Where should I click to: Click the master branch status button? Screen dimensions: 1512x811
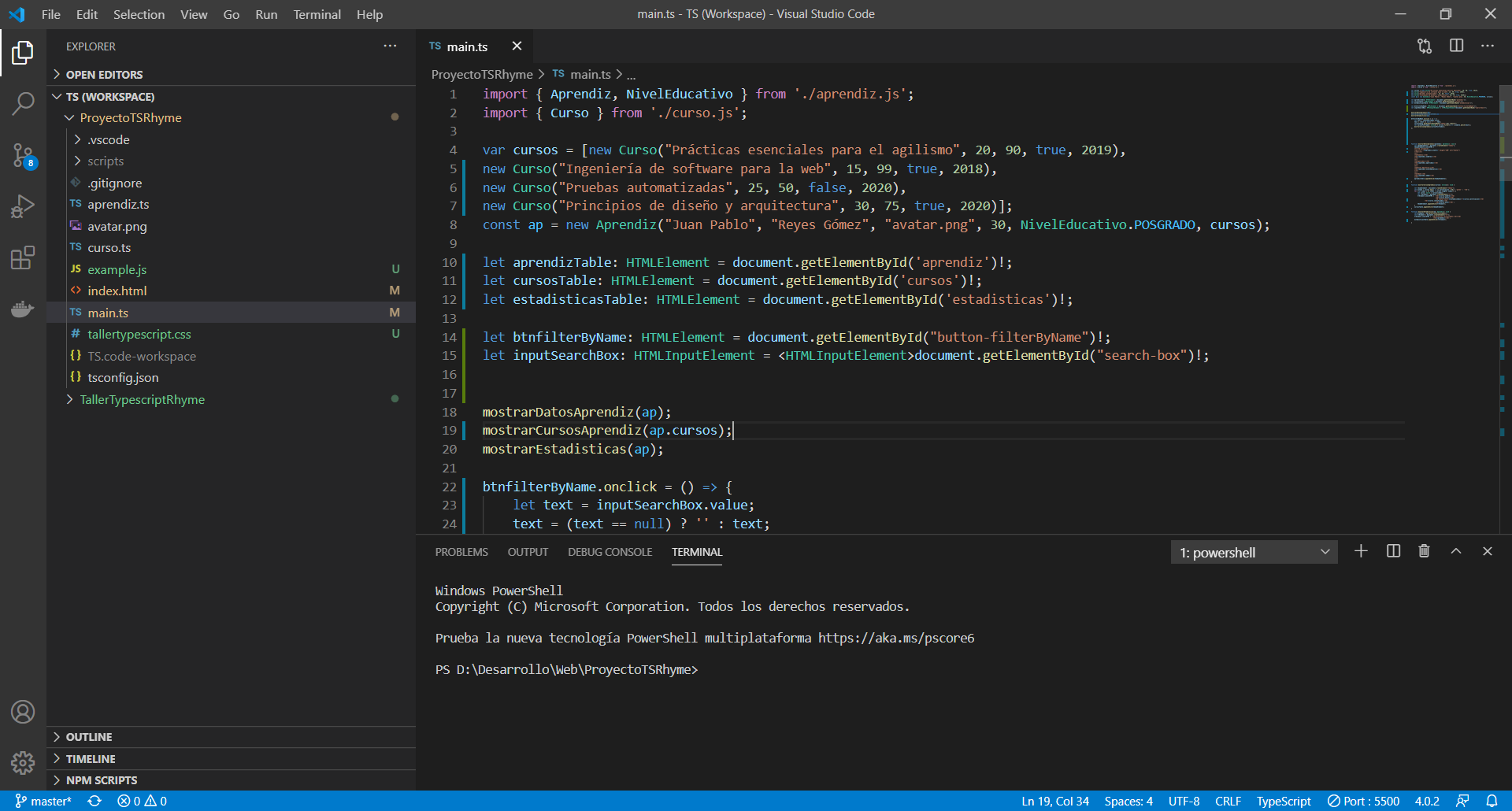pyautogui.click(x=44, y=801)
